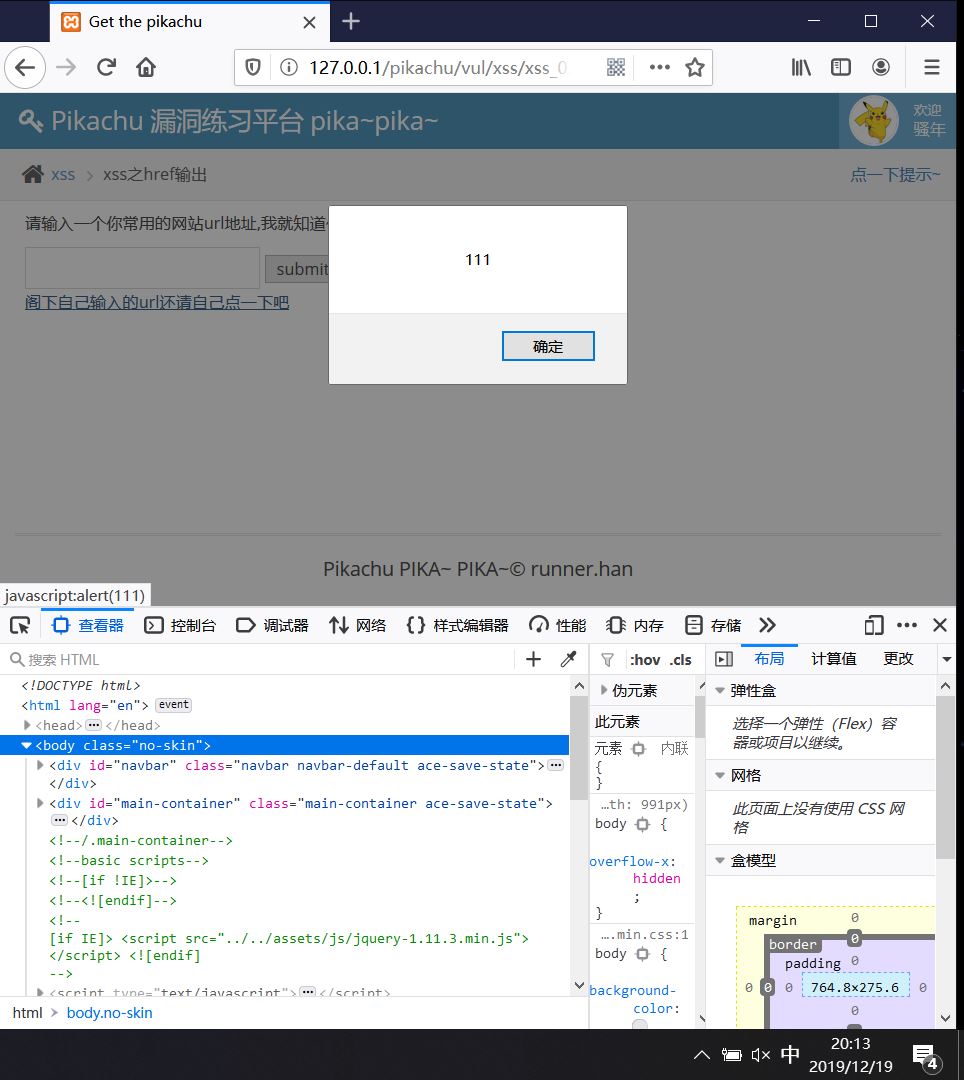Toggle the .cls class panel
Image resolution: width=964 pixels, height=1080 pixels.
coord(680,660)
